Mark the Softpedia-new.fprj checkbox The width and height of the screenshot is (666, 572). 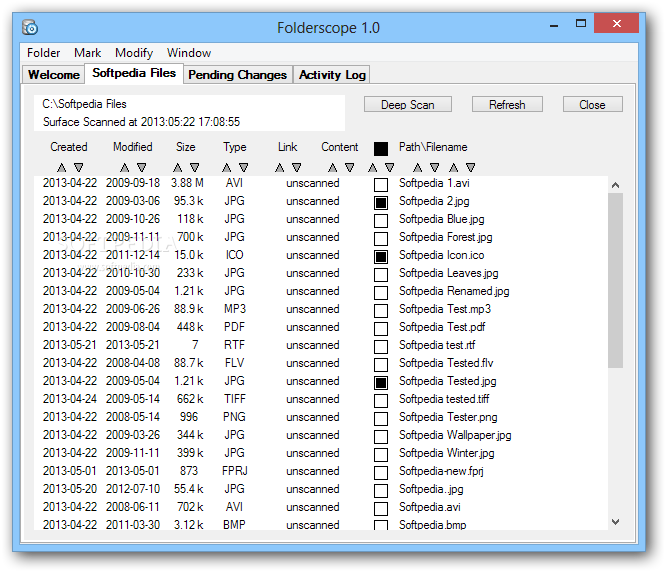[x=381, y=473]
